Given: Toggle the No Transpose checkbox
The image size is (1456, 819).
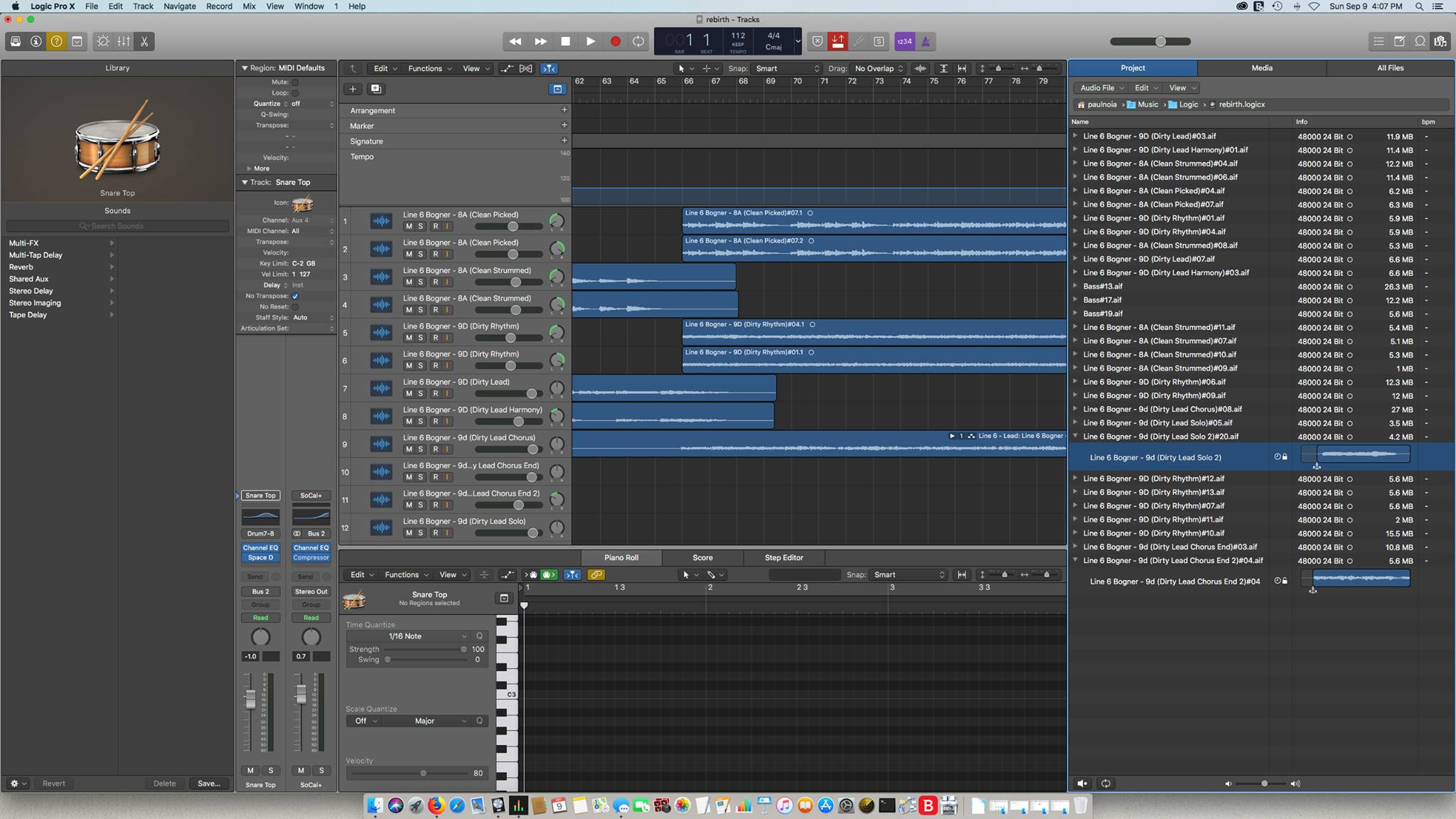Looking at the screenshot, I should tap(295, 296).
